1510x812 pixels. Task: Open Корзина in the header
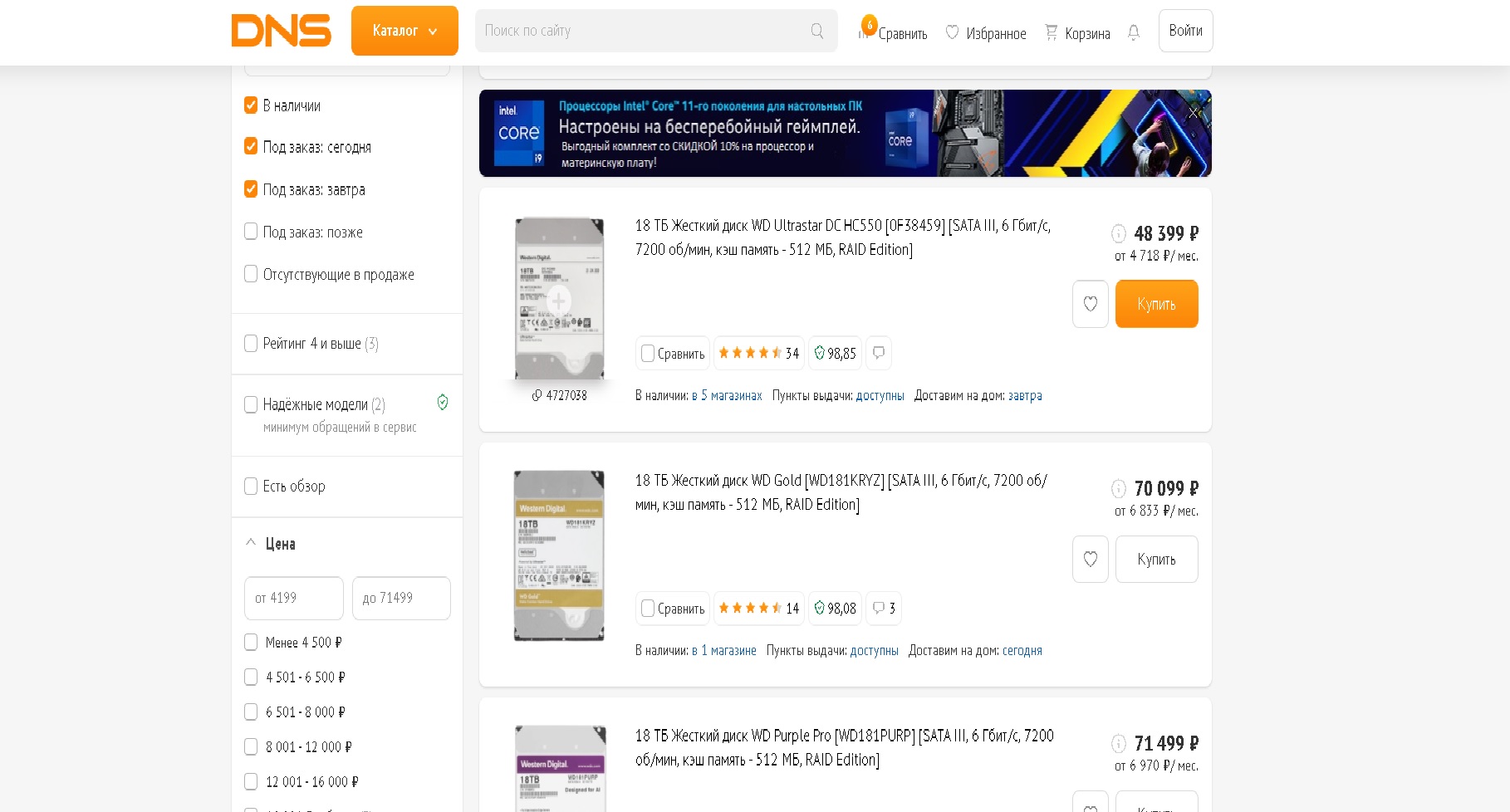(1077, 33)
